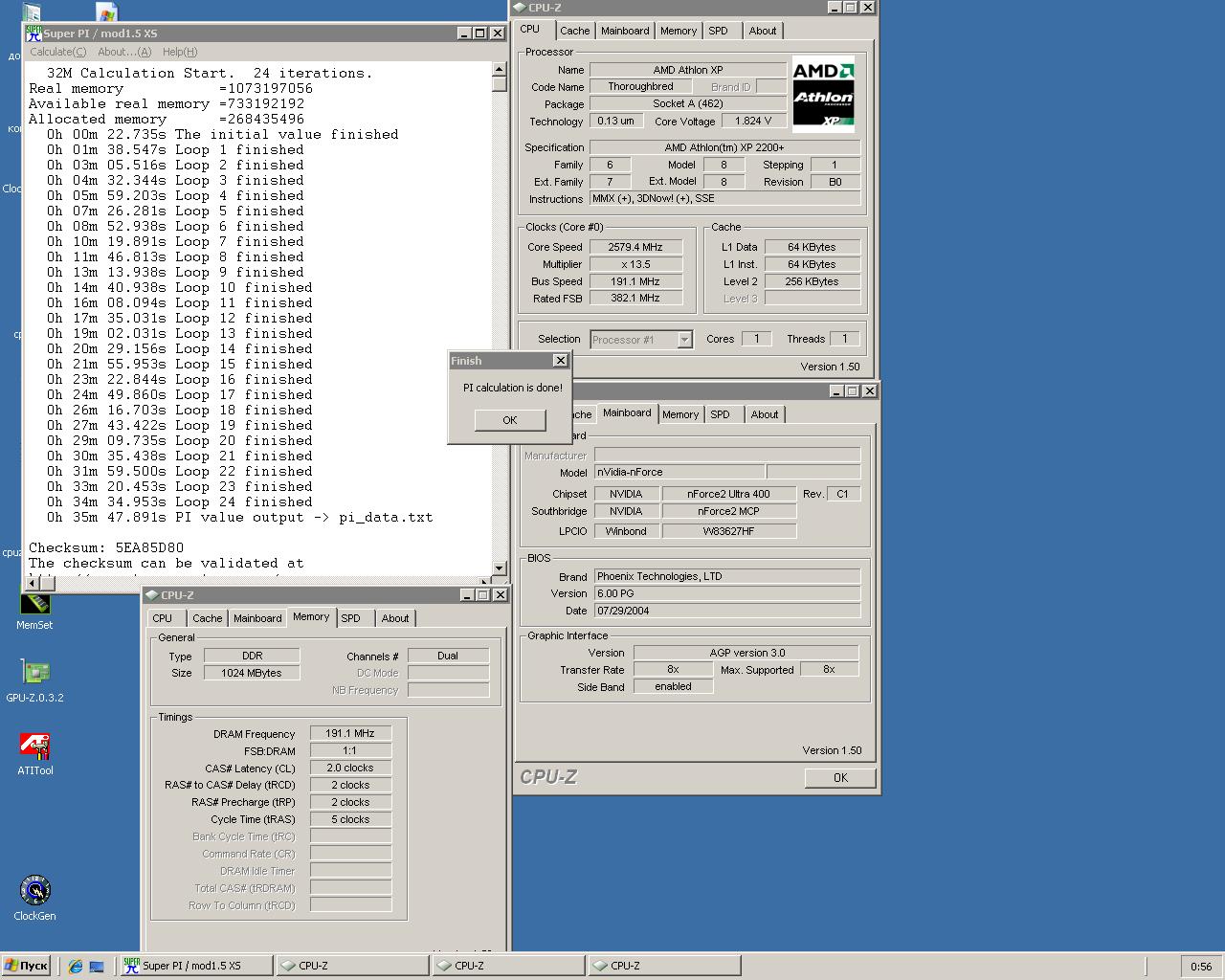Select SPD tab in mainboard CPU-Z window
The height and width of the screenshot is (980, 1225).
pyautogui.click(x=721, y=414)
